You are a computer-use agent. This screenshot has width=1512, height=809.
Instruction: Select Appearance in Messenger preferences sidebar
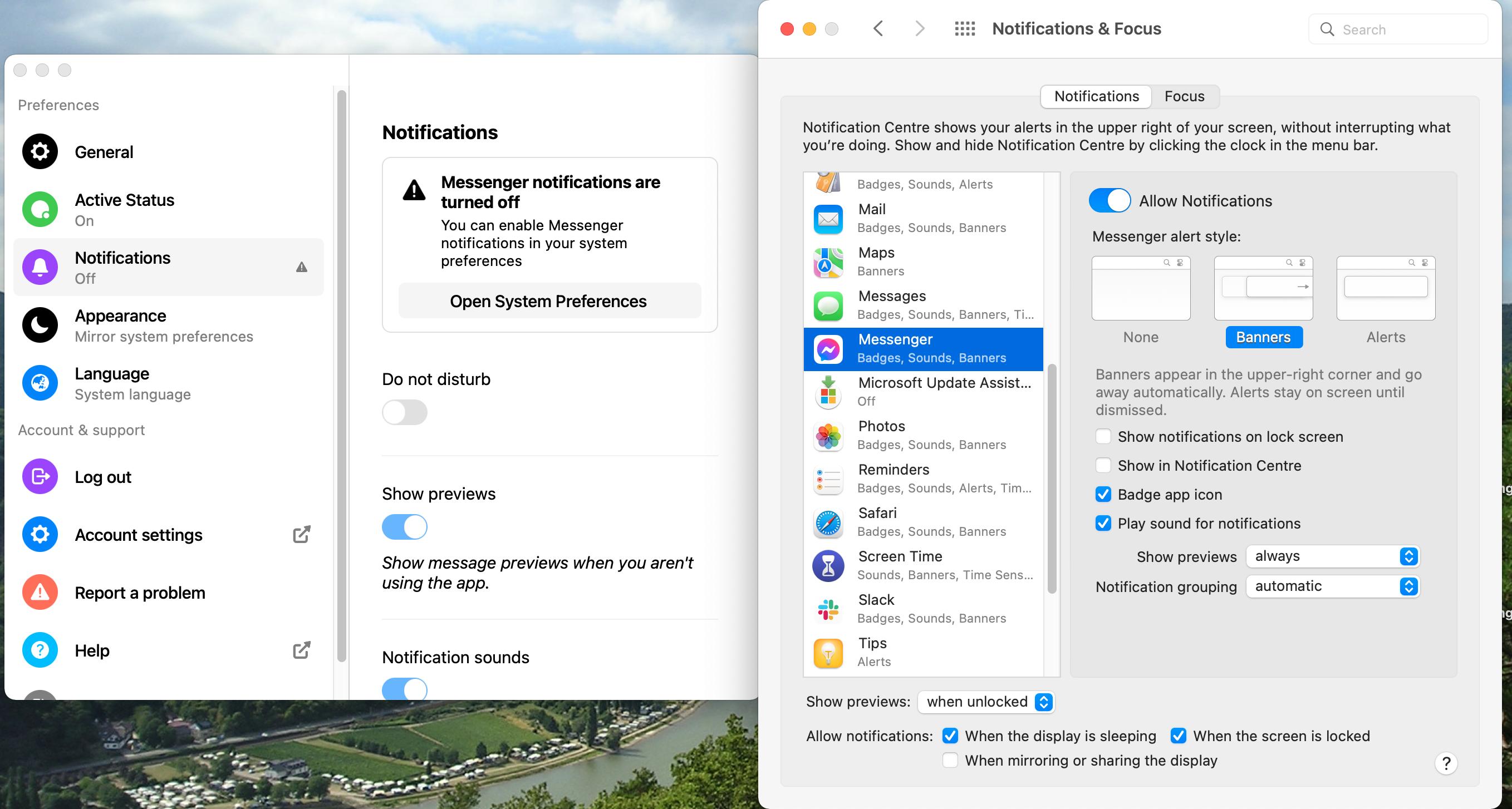click(169, 325)
